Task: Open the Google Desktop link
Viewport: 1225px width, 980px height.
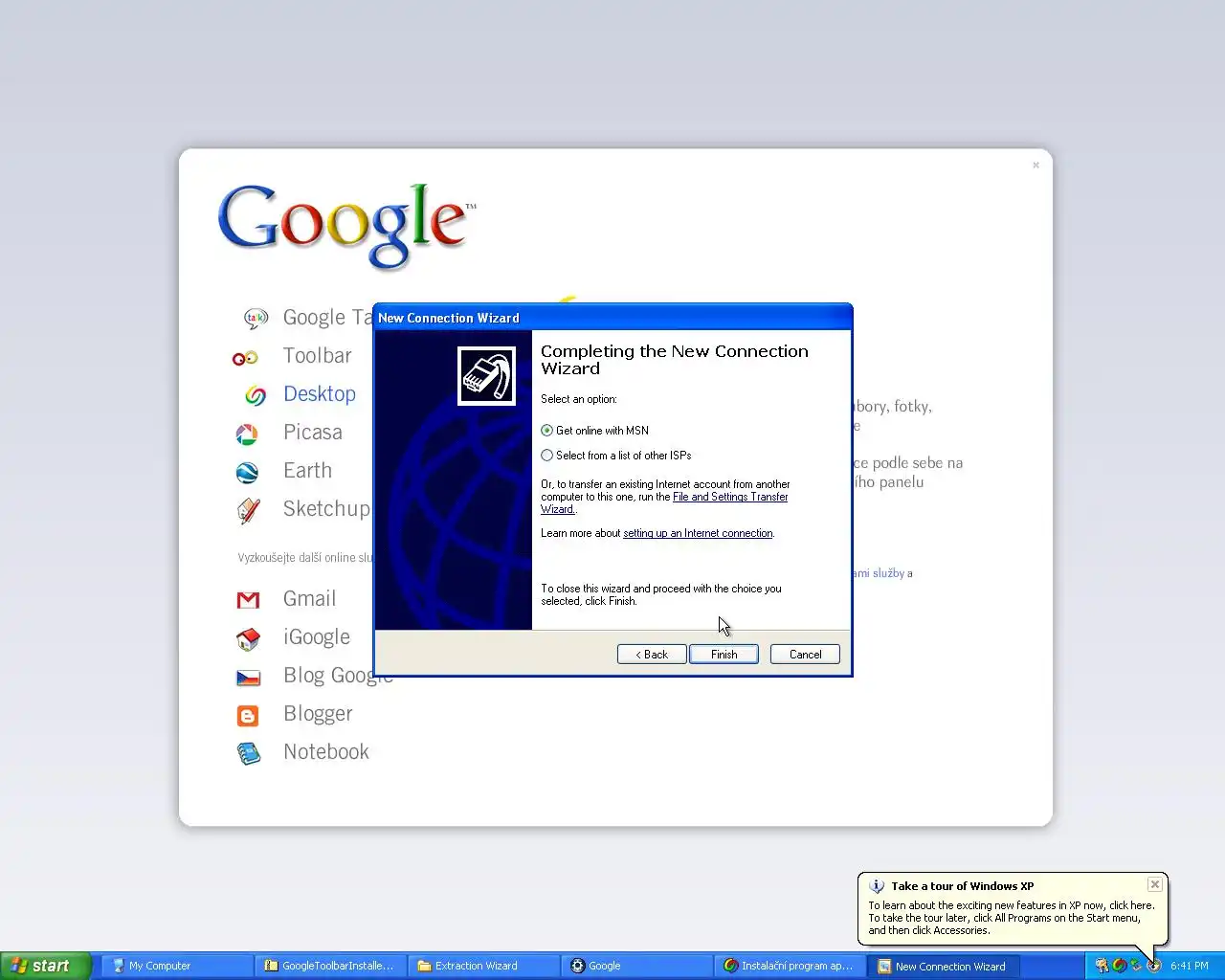Action: coord(320,394)
